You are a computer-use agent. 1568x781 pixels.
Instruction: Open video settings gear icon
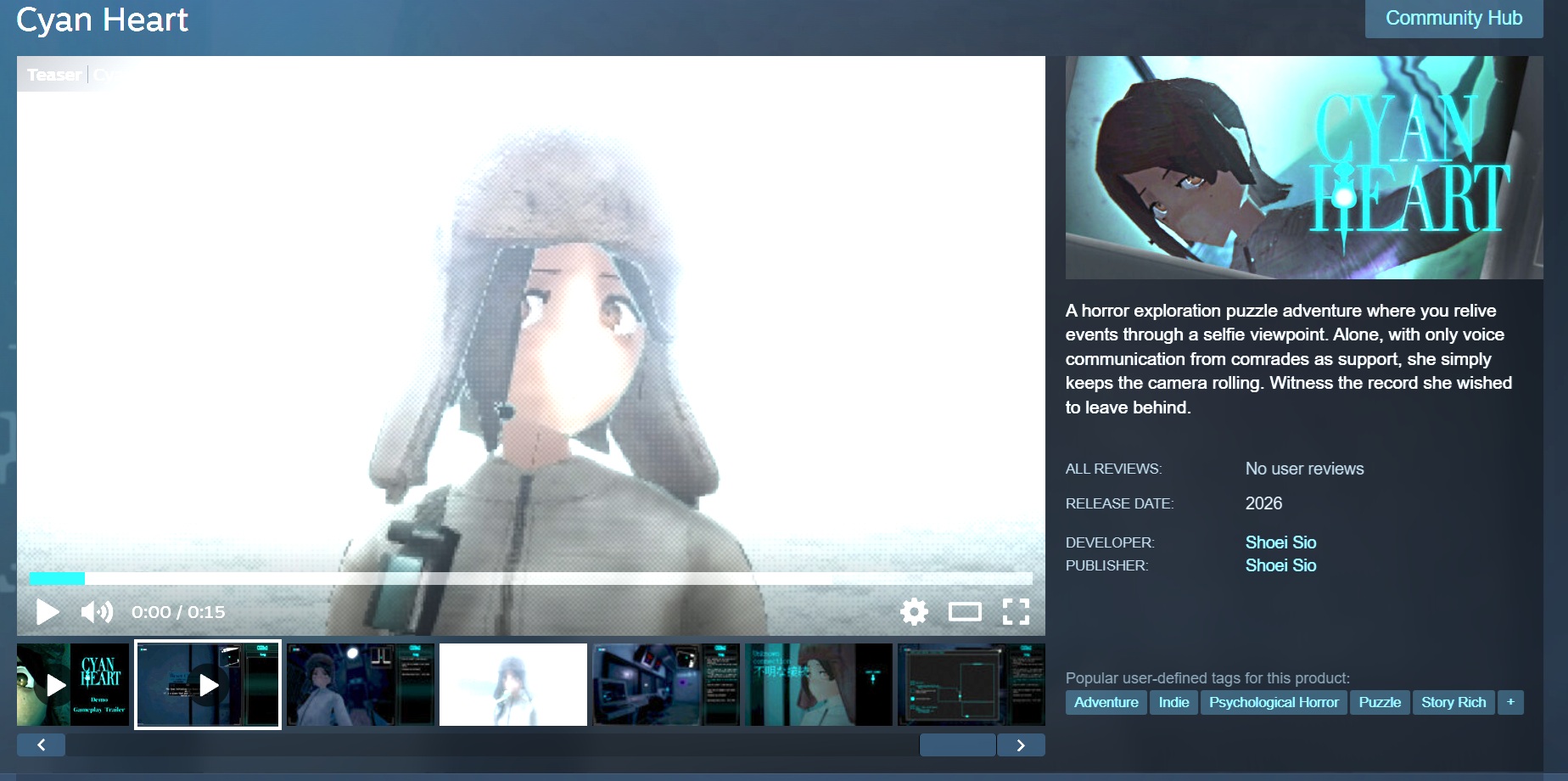(914, 611)
